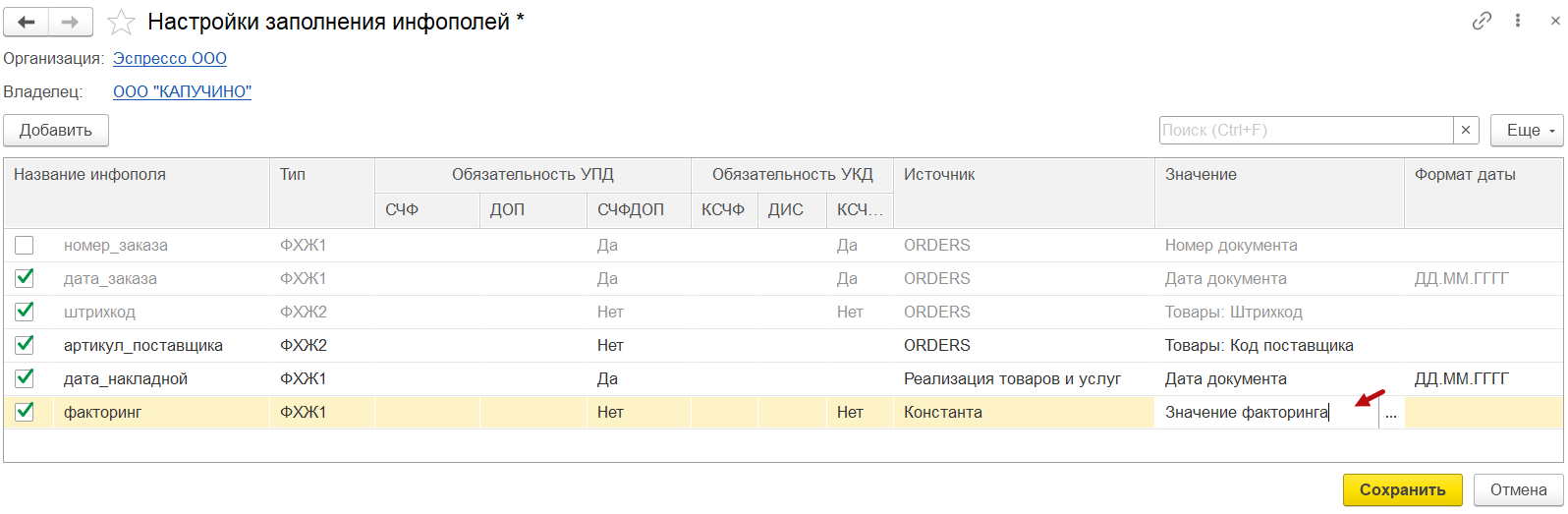
Task: Open value picker ellipsis in факторинг row
Action: click(1391, 414)
